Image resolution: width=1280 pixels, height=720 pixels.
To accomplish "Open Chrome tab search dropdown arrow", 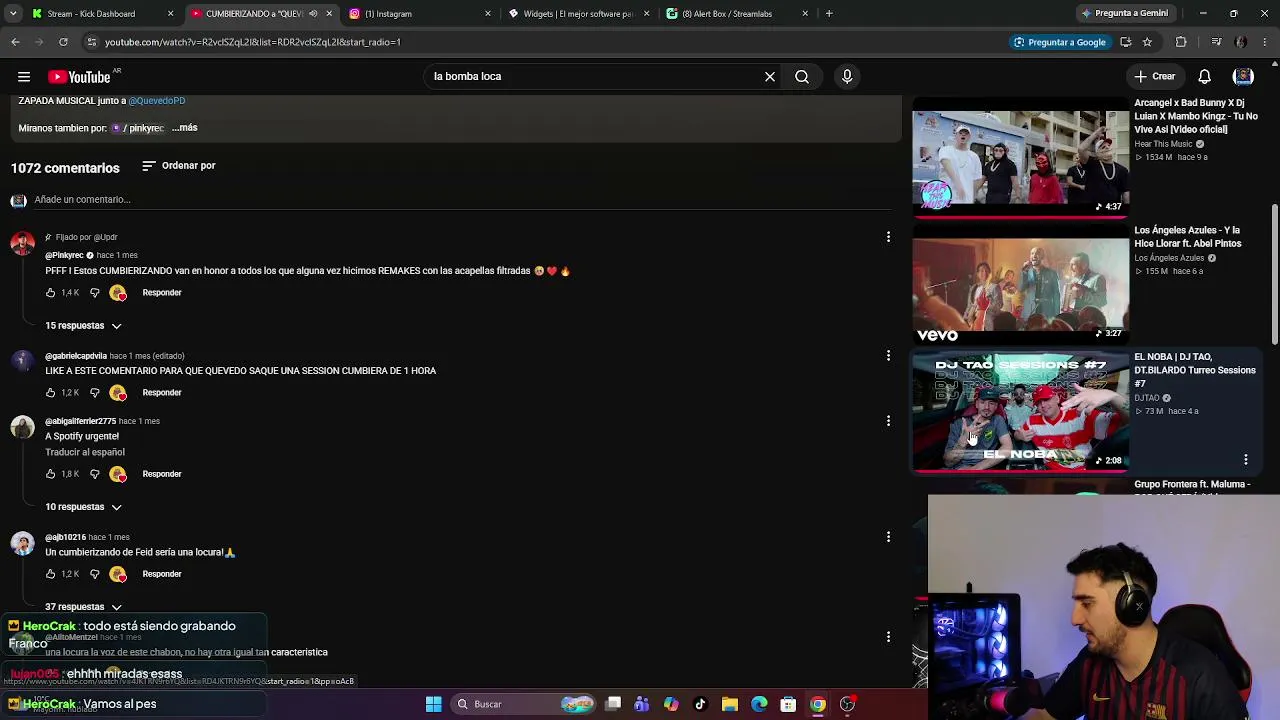I will coord(15,14).
